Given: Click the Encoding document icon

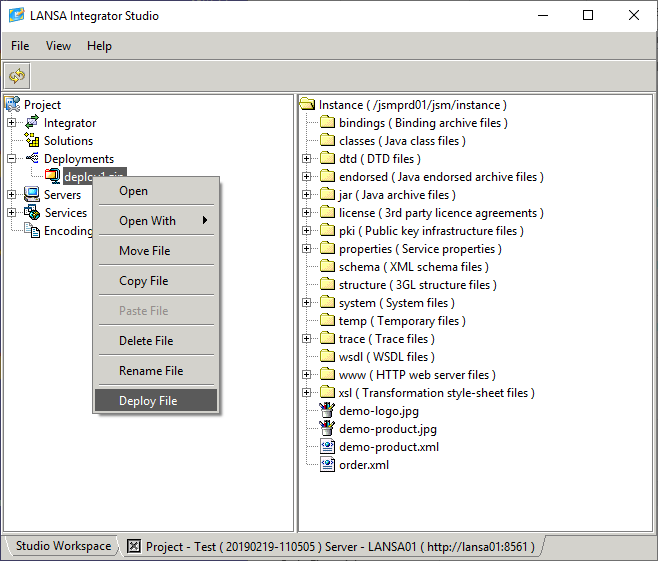Looking at the screenshot, I should point(32,230).
